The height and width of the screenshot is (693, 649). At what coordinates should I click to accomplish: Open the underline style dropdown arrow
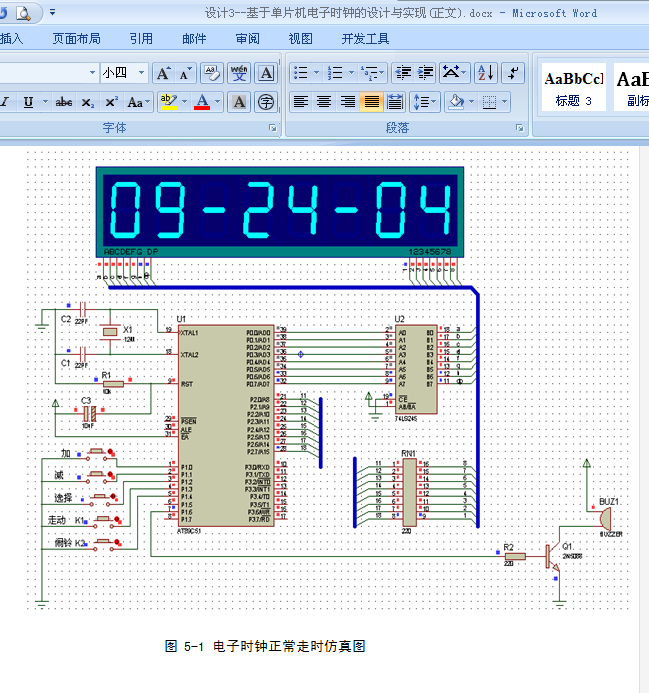tap(45, 103)
